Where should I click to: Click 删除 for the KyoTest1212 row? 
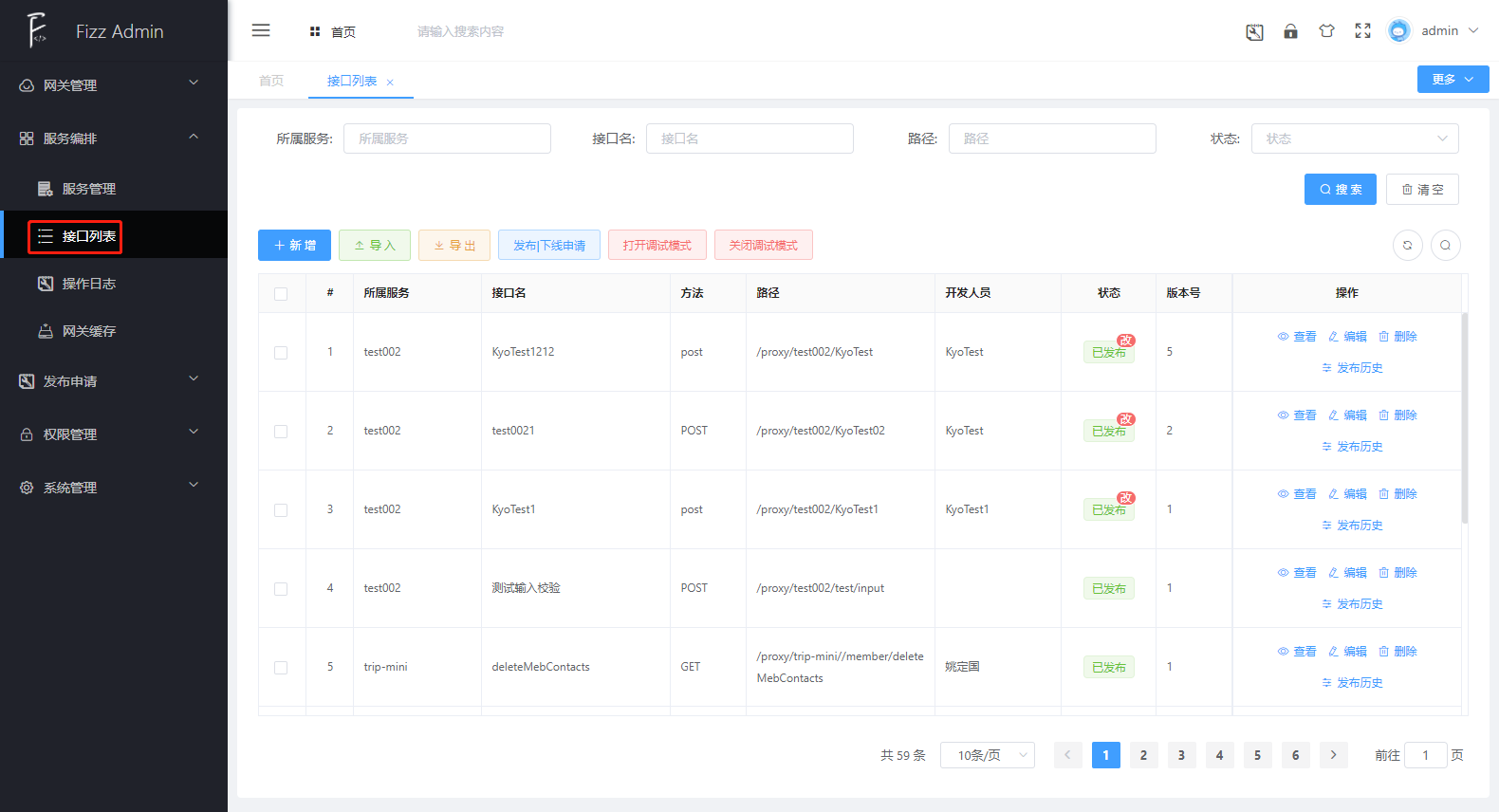pos(1397,337)
